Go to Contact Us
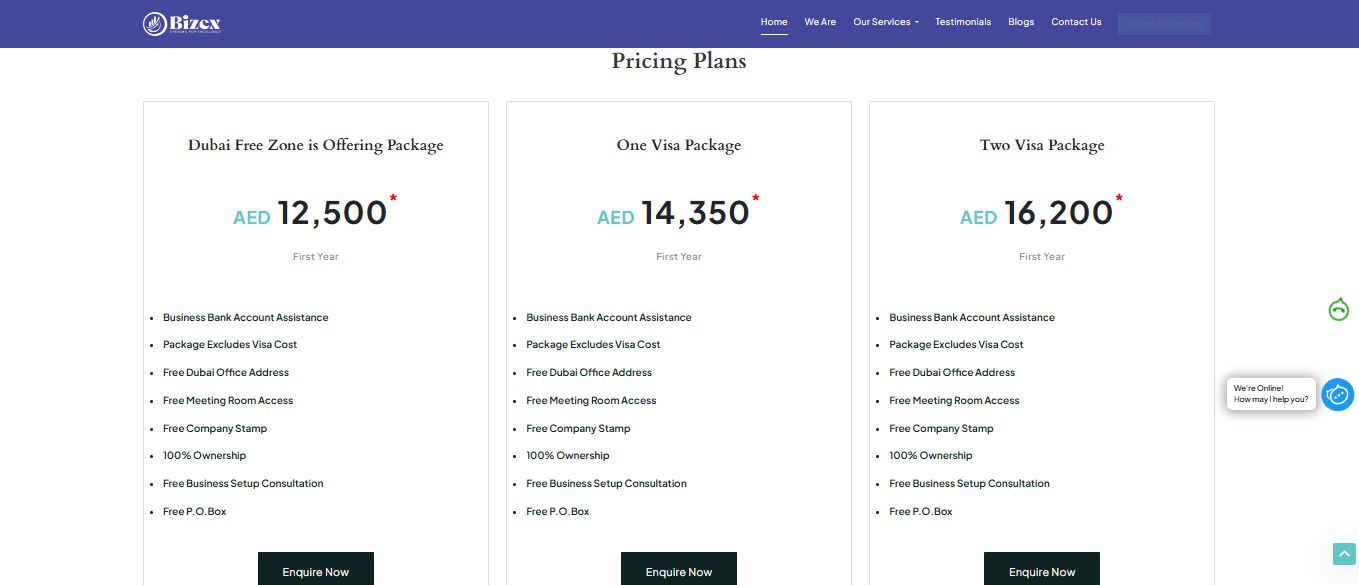This screenshot has height=585, width=1359. (x=1075, y=21)
